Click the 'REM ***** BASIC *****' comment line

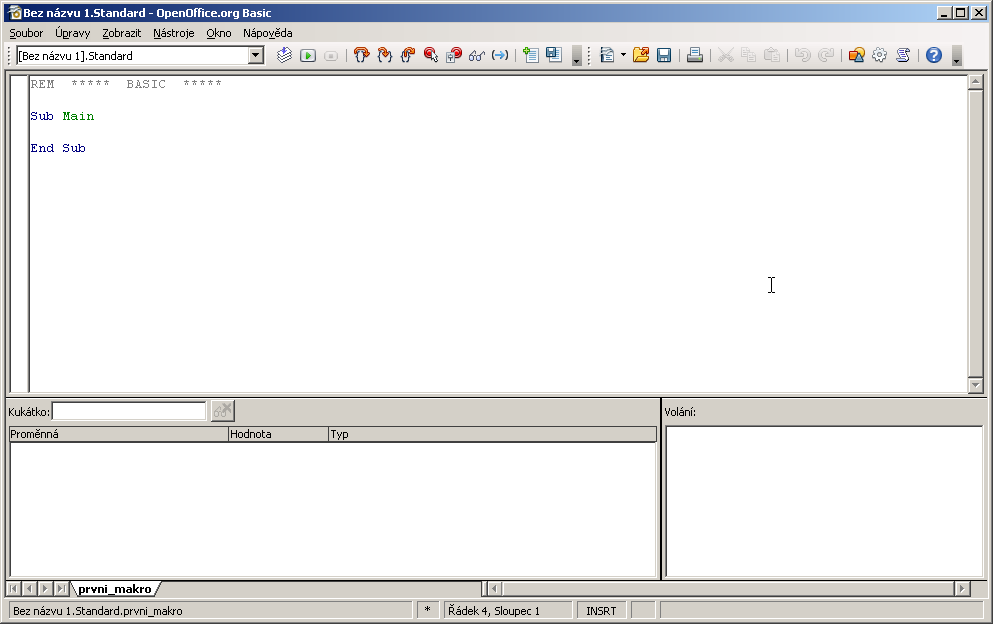(126, 84)
